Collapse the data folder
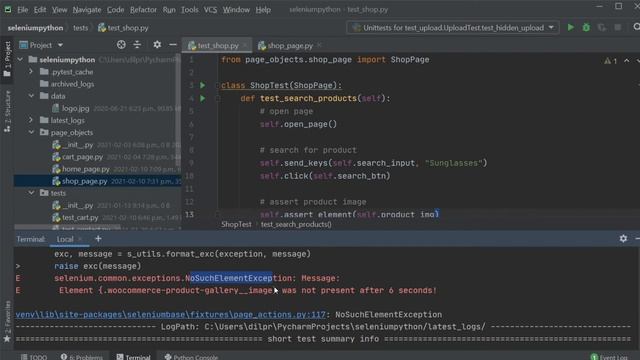640x360 pixels. coord(31,96)
